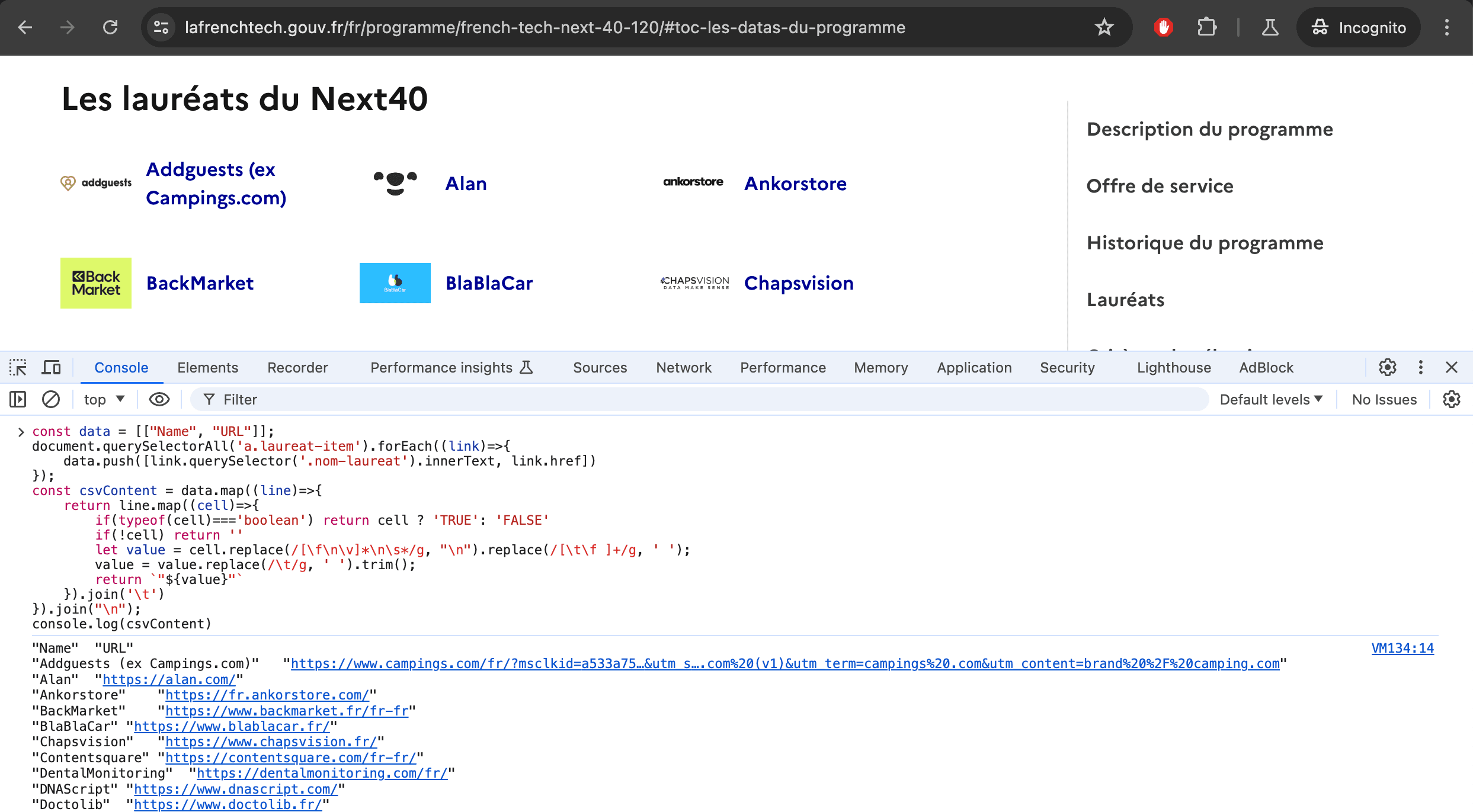Open the Default levels dropdown
This screenshot has height=812, width=1473.
click(1271, 400)
